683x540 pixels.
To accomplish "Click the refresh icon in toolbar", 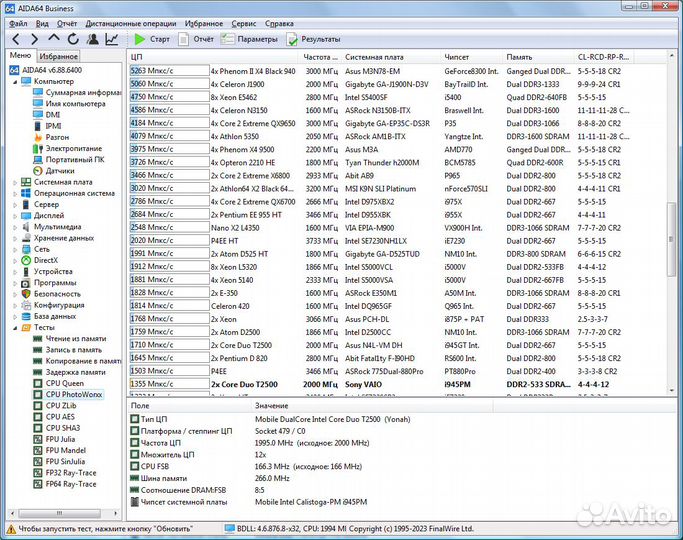I will coord(73,39).
